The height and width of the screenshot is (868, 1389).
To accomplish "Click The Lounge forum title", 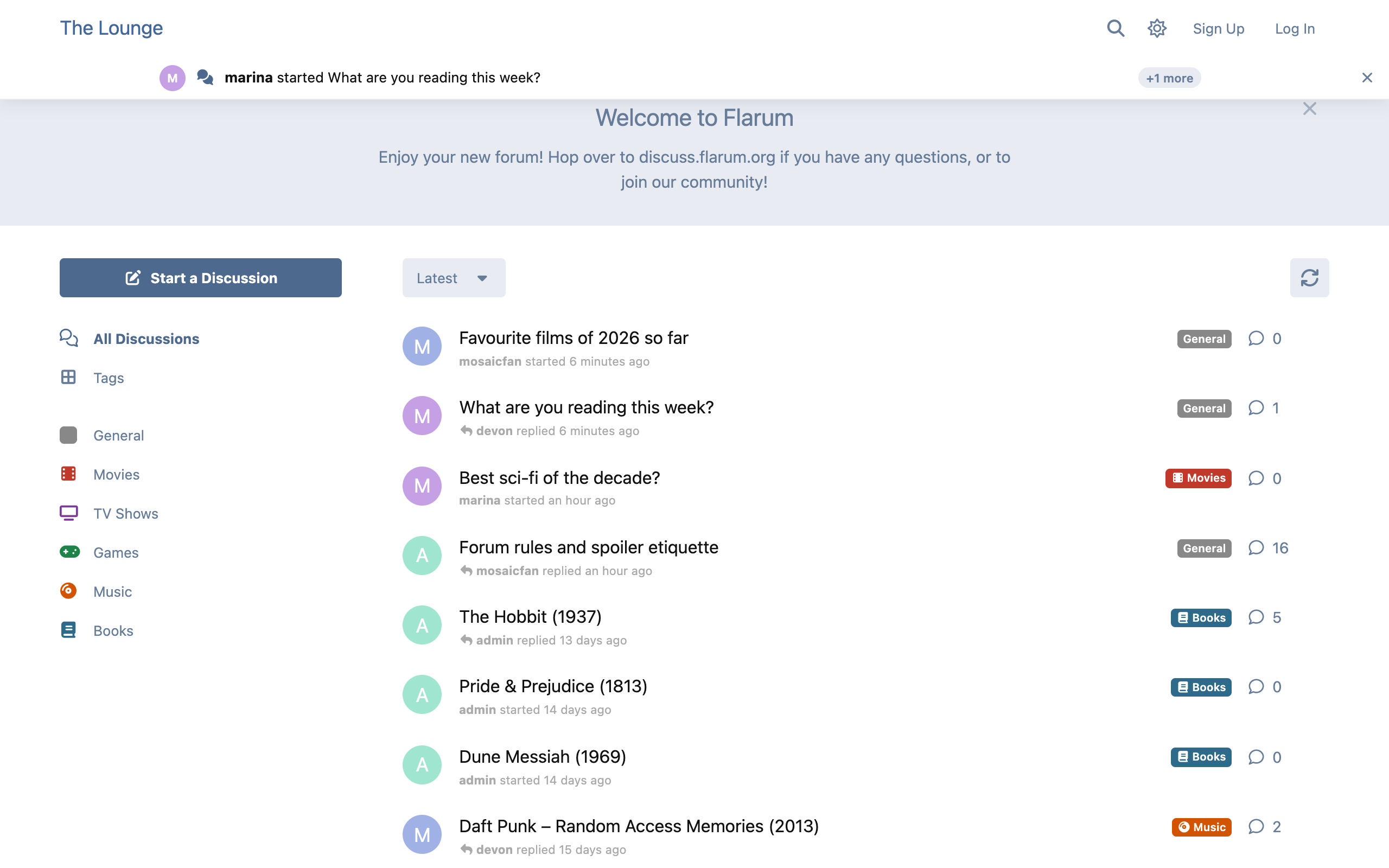I will pos(111,28).
